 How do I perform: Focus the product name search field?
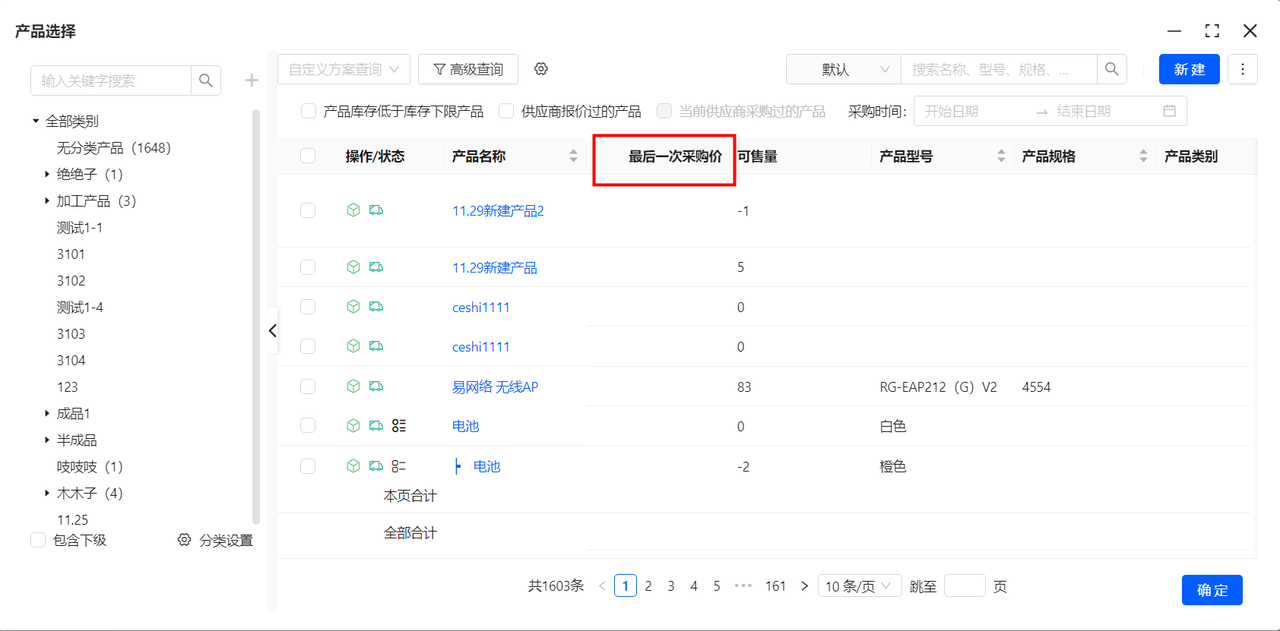pos(999,69)
